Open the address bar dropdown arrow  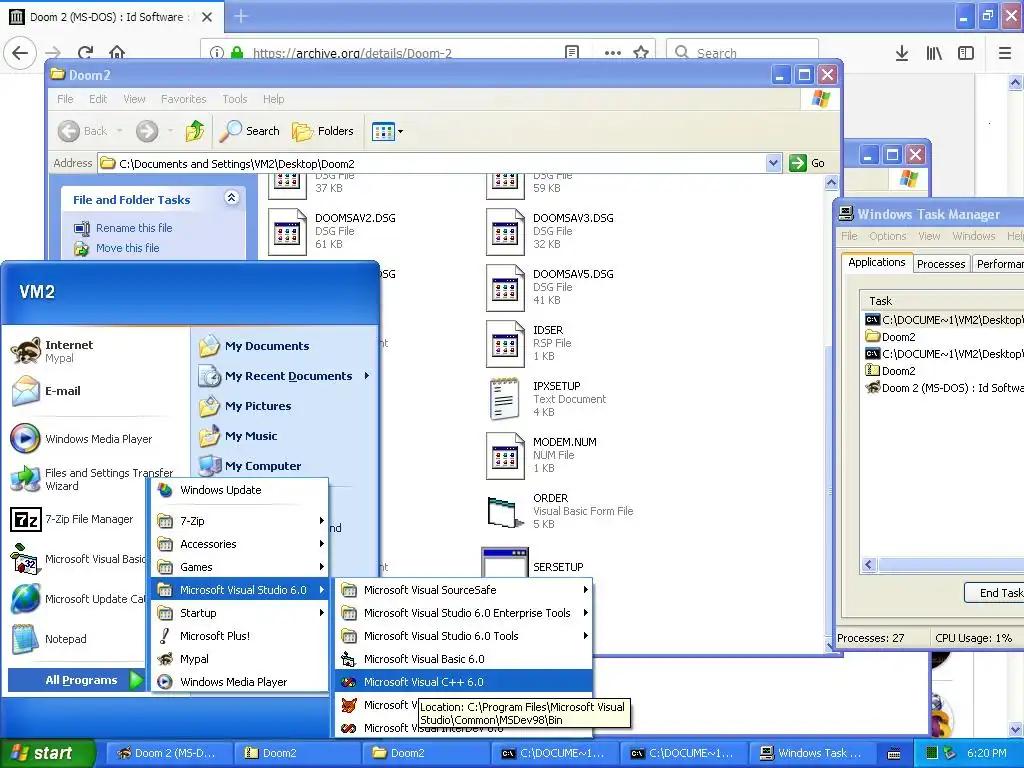tap(773, 163)
